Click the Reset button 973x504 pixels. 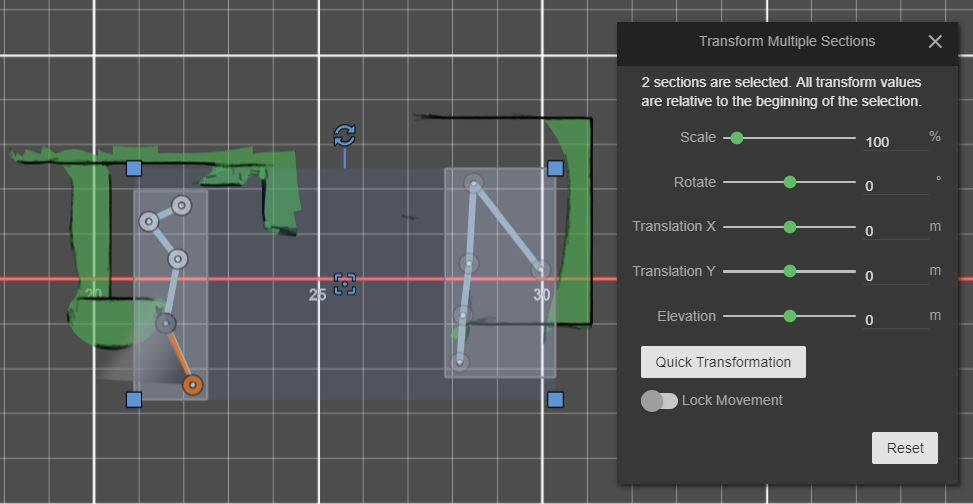(905, 448)
